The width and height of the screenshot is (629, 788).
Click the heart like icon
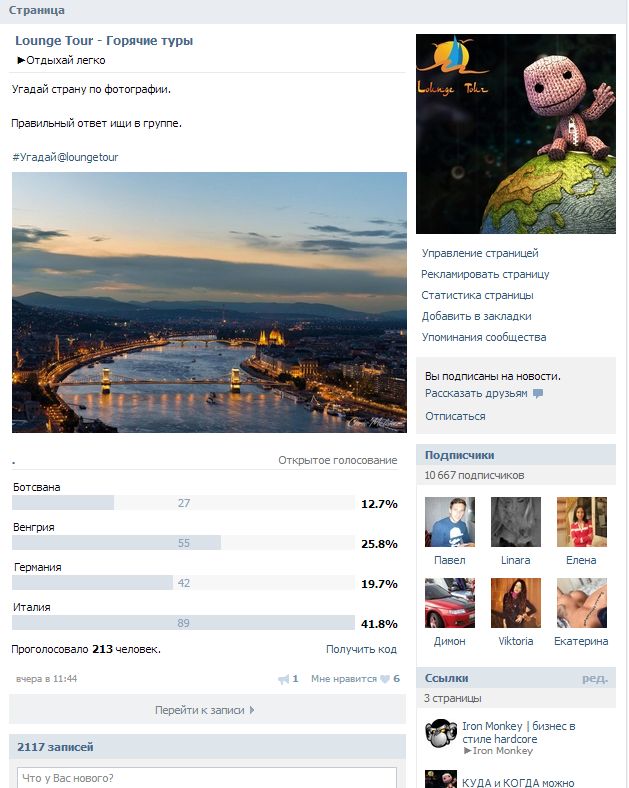tap(385, 679)
